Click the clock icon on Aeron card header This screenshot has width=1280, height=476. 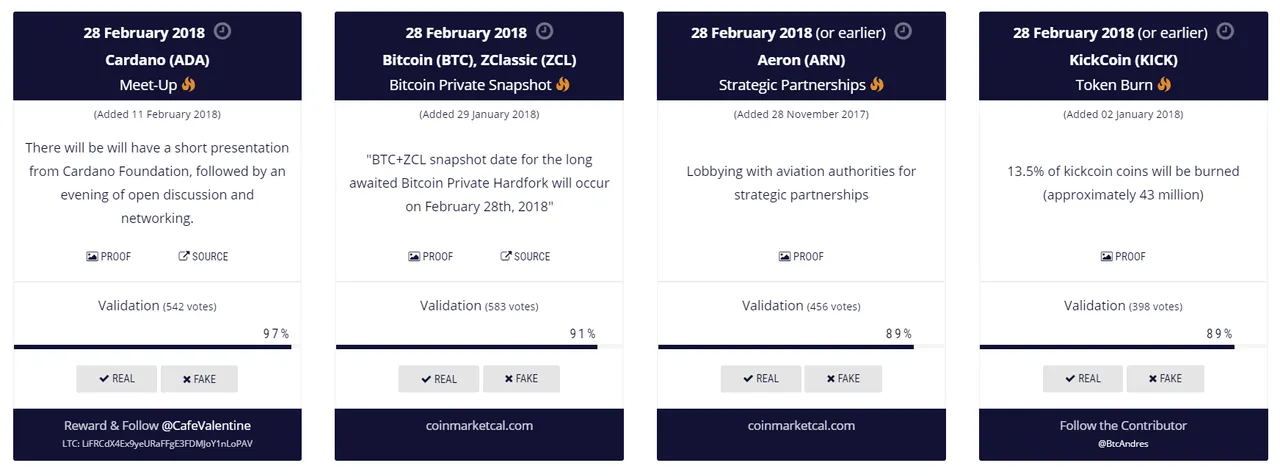(903, 31)
